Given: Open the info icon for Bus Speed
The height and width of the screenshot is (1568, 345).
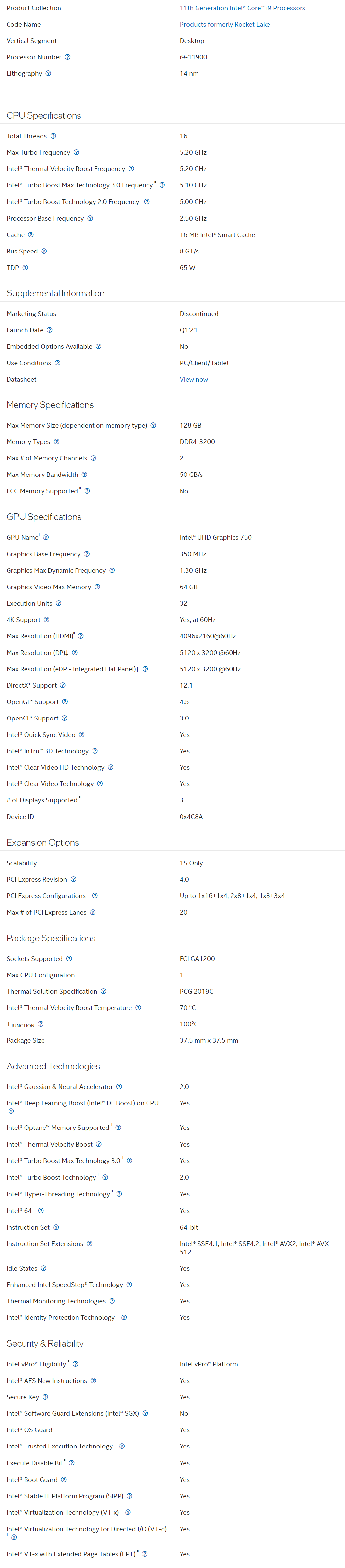Looking at the screenshot, I should 44,251.
